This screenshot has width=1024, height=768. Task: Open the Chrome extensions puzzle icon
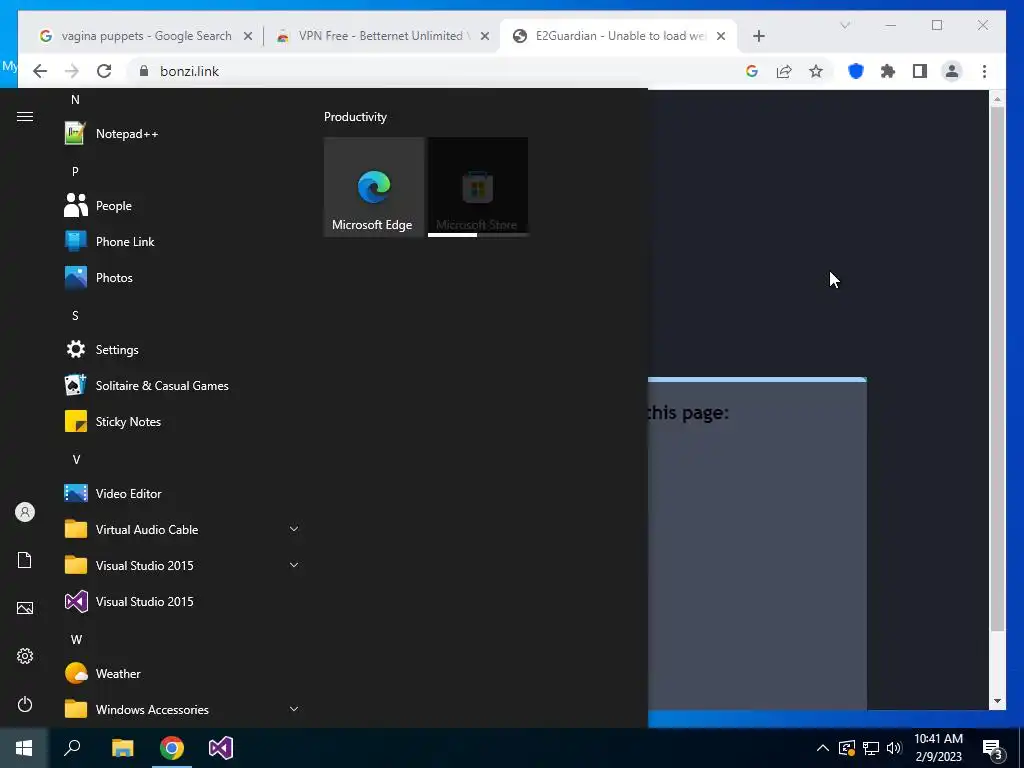coord(888,71)
